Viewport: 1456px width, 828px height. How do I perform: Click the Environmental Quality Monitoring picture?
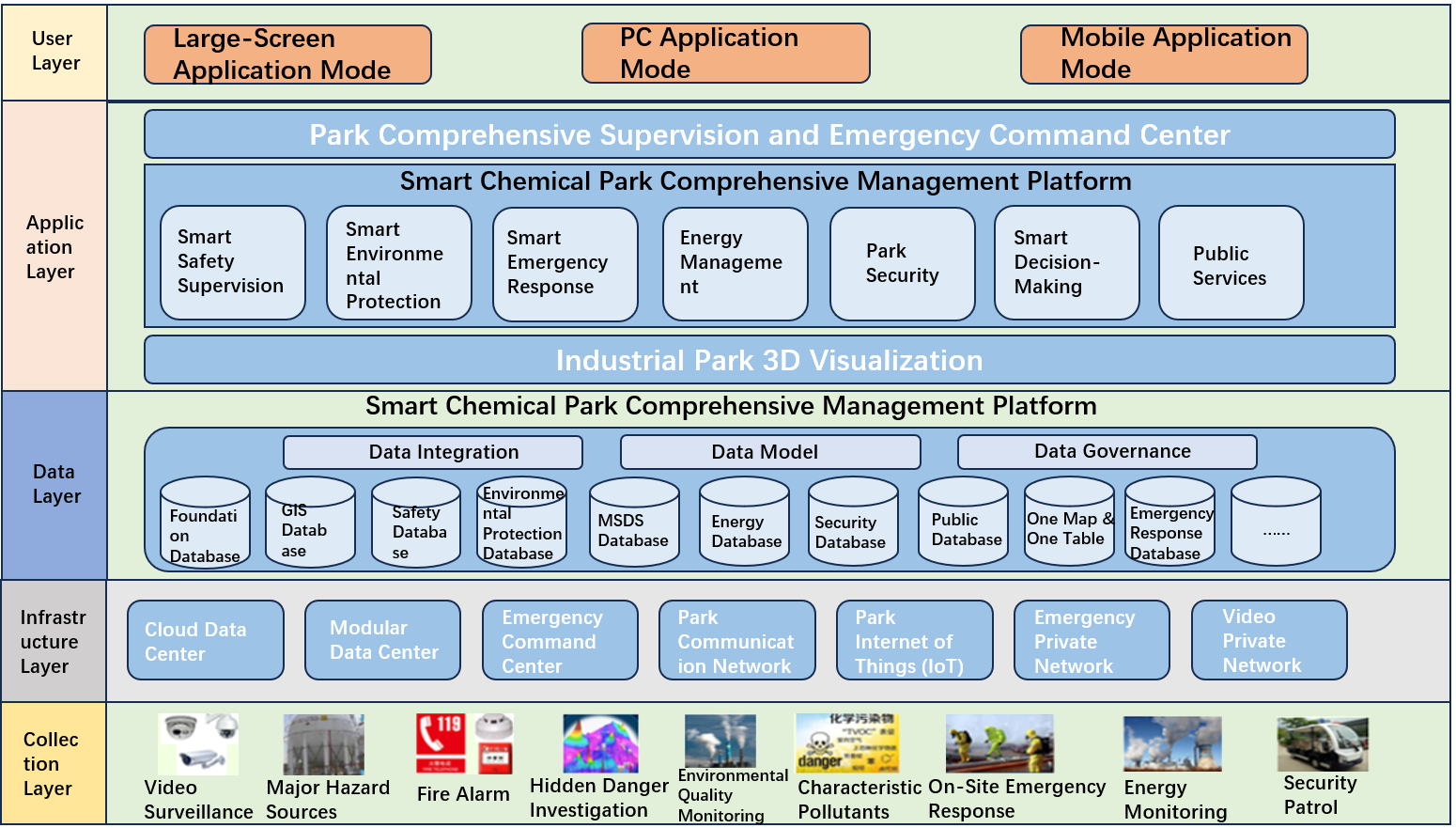720,741
